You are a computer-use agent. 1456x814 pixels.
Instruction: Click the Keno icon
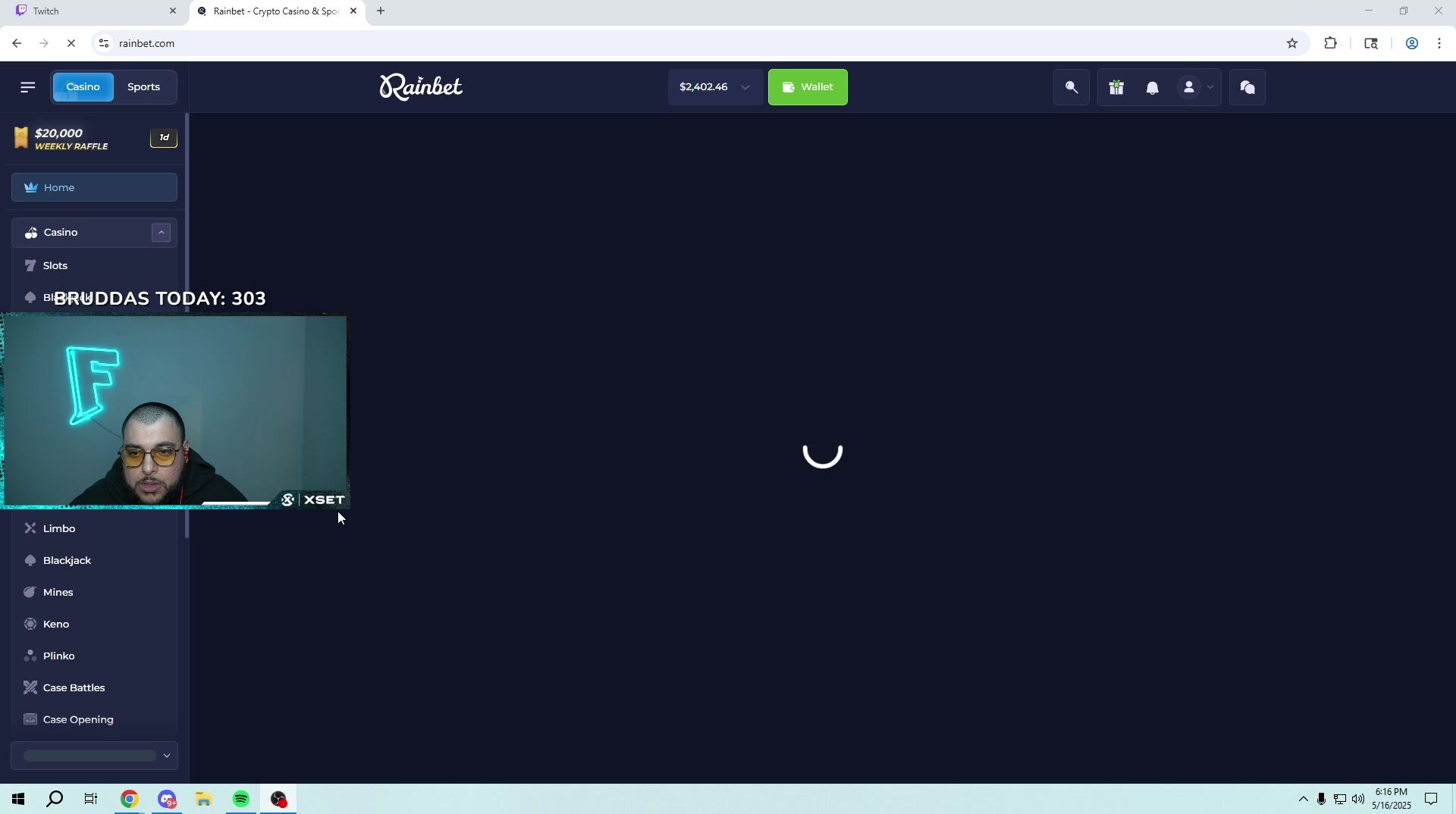coord(30,625)
